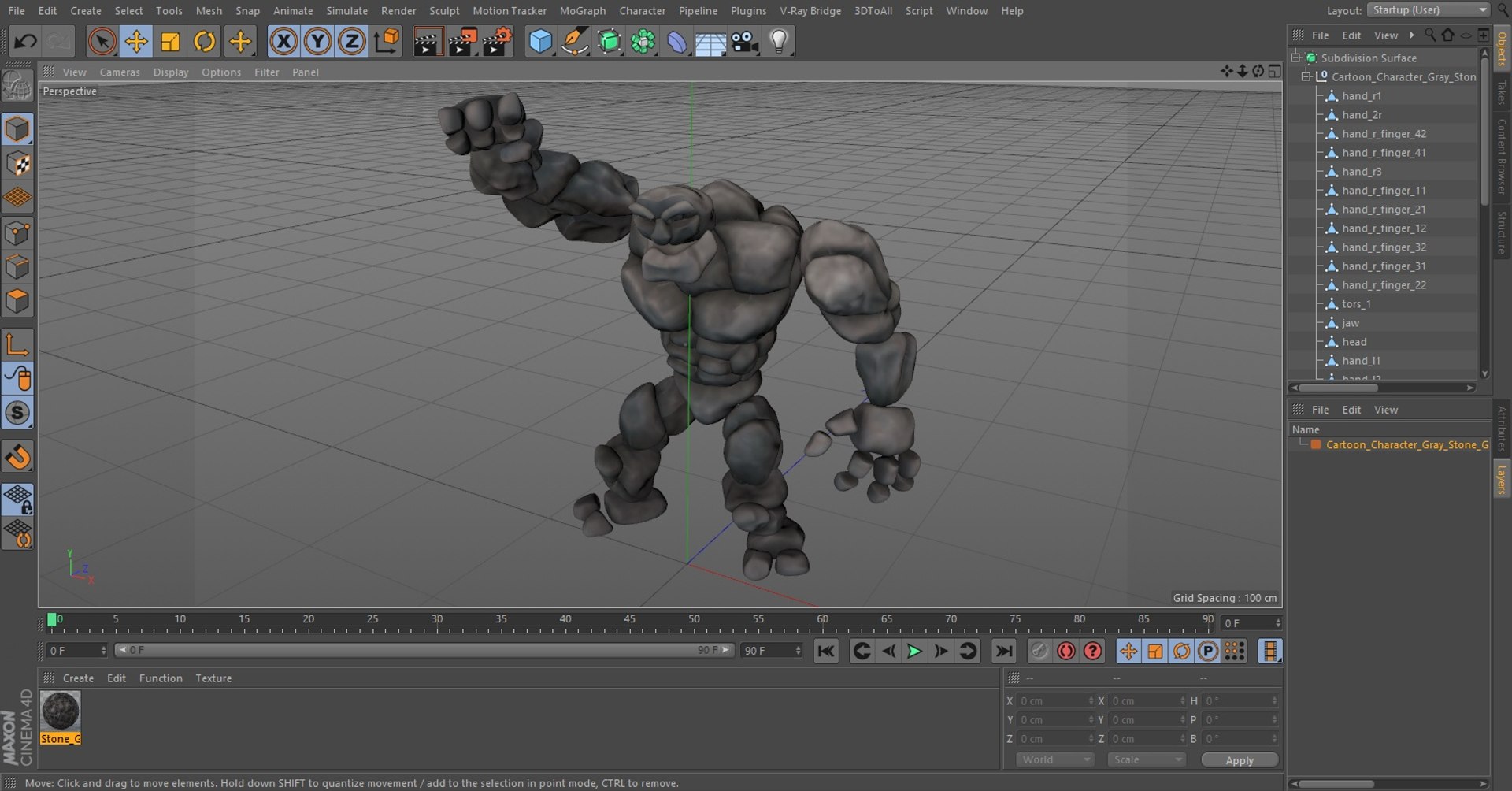Viewport: 1512px width, 791px height.
Task: Open the viewport Cameras menu
Action: (x=120, y=72)
